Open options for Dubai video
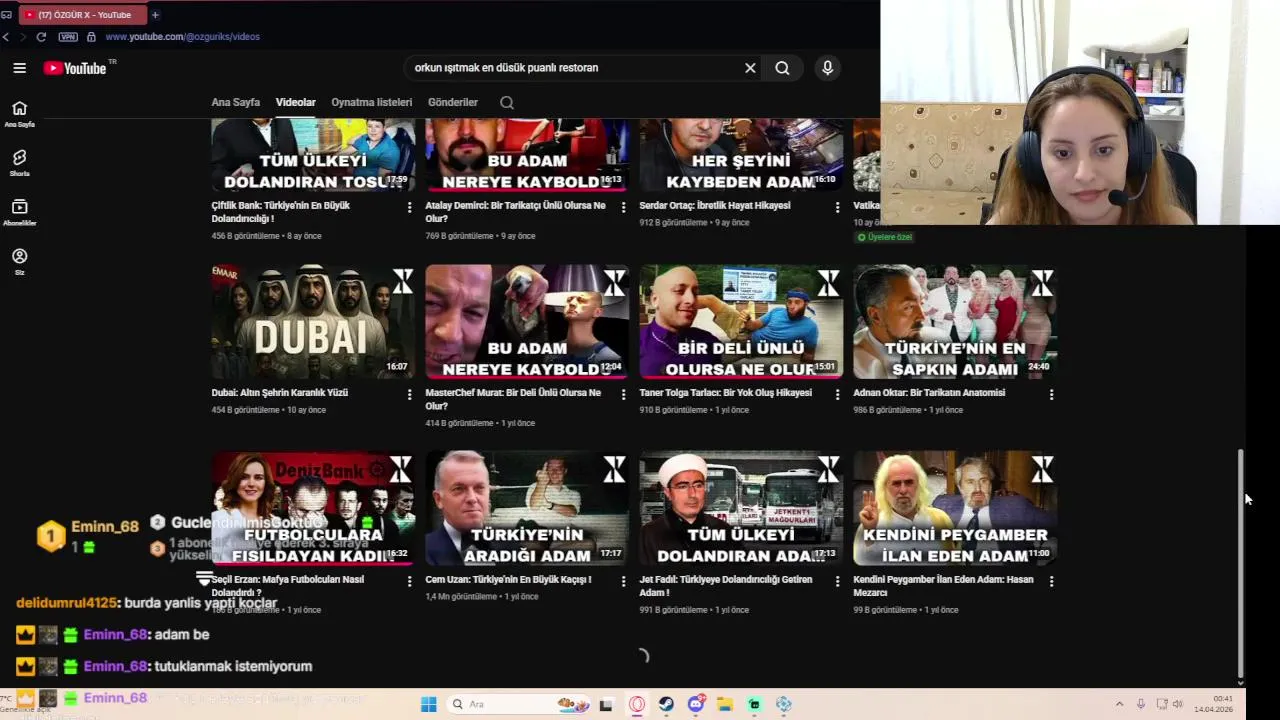Screen dimensions: 1280x720 pos(409,395)
